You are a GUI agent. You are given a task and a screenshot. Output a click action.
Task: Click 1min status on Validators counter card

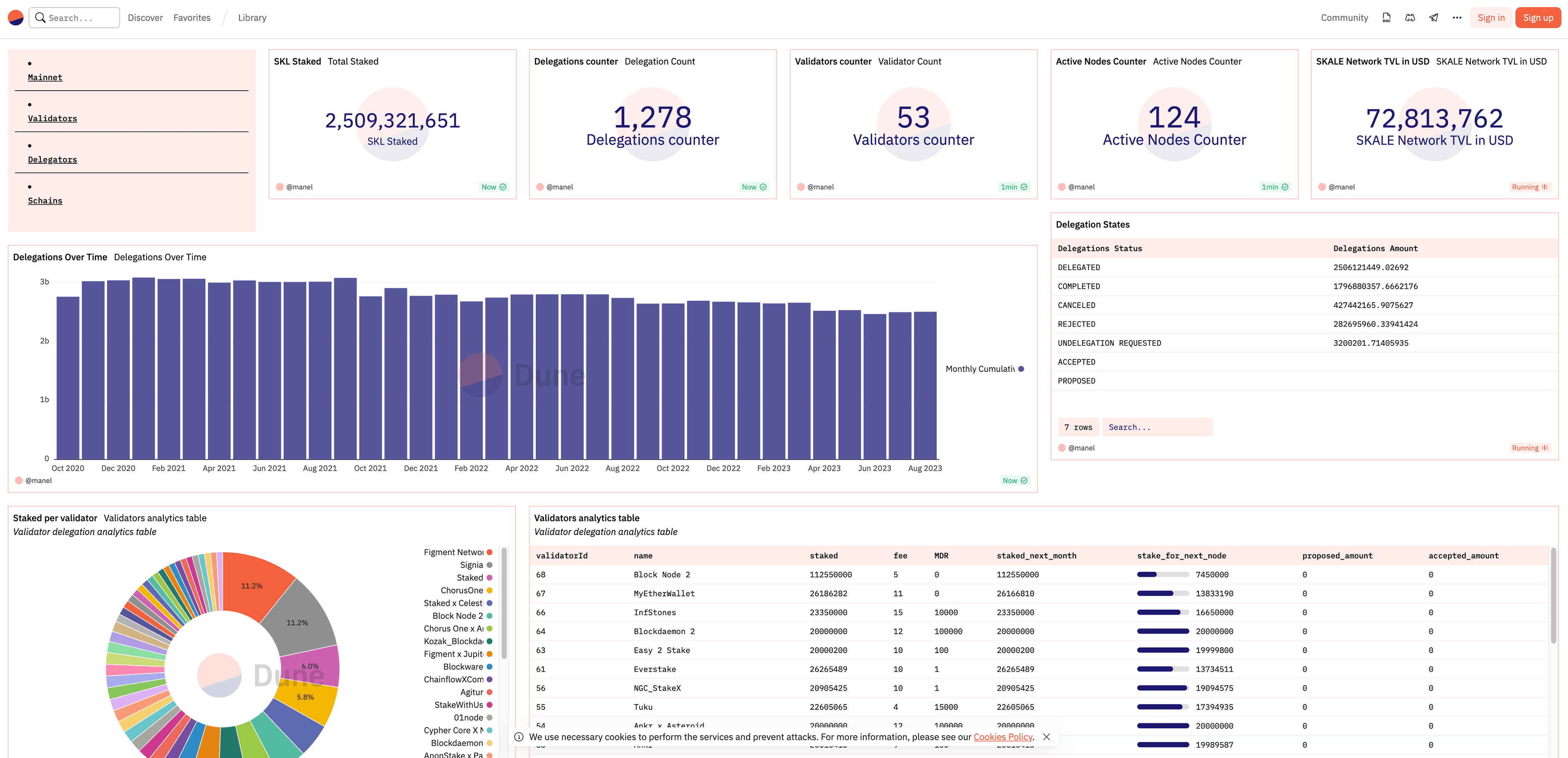(1014, 187)
